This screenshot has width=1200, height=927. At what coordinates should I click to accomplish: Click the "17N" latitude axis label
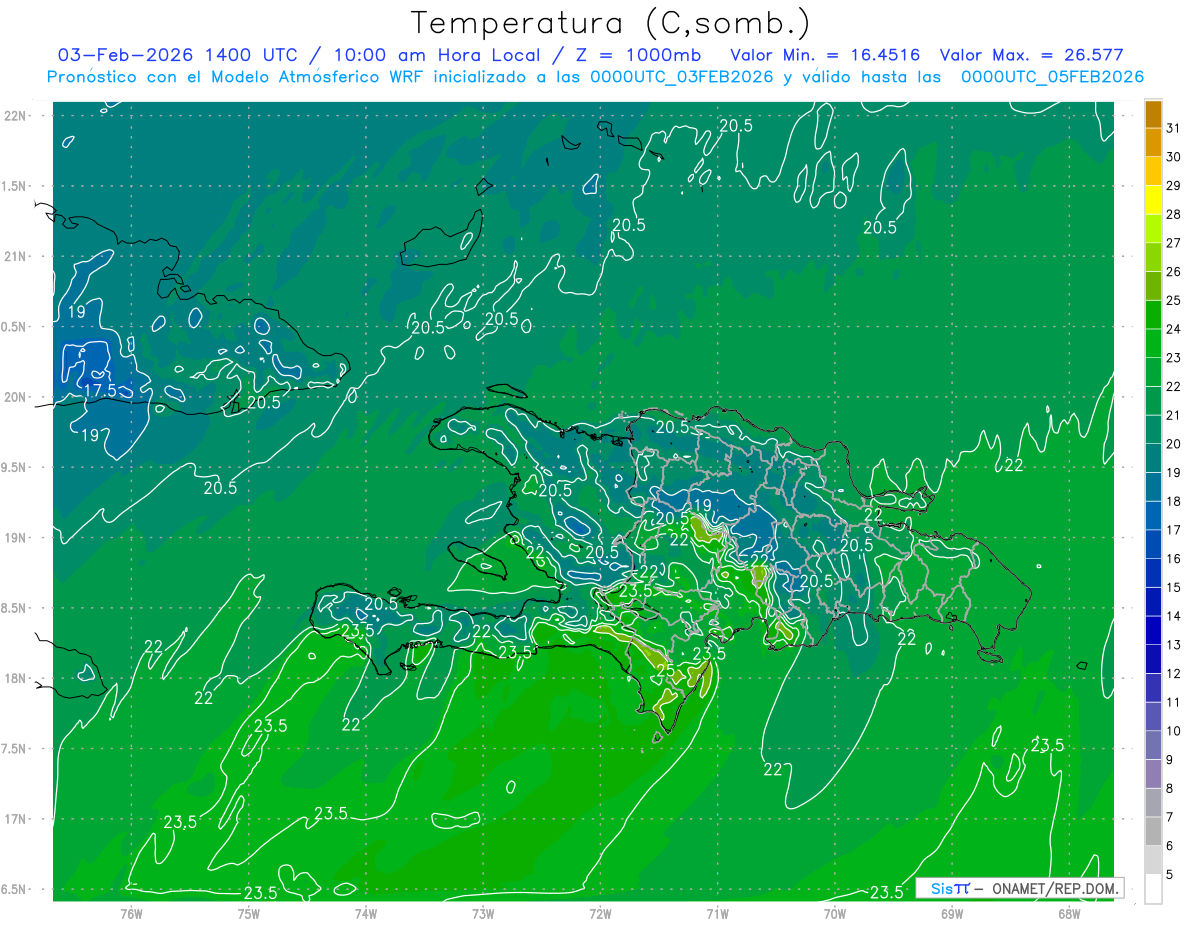17,819
